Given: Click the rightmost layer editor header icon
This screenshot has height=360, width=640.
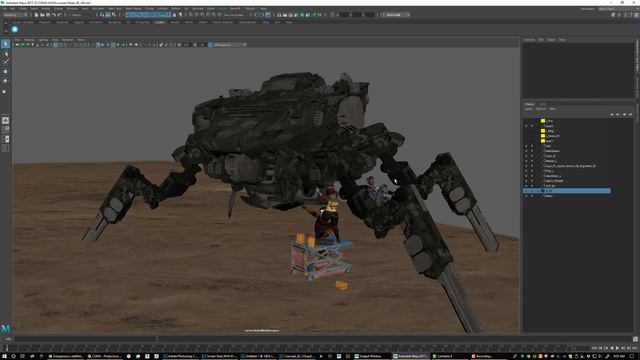Looking at the screenshot, I should point(630,114).
